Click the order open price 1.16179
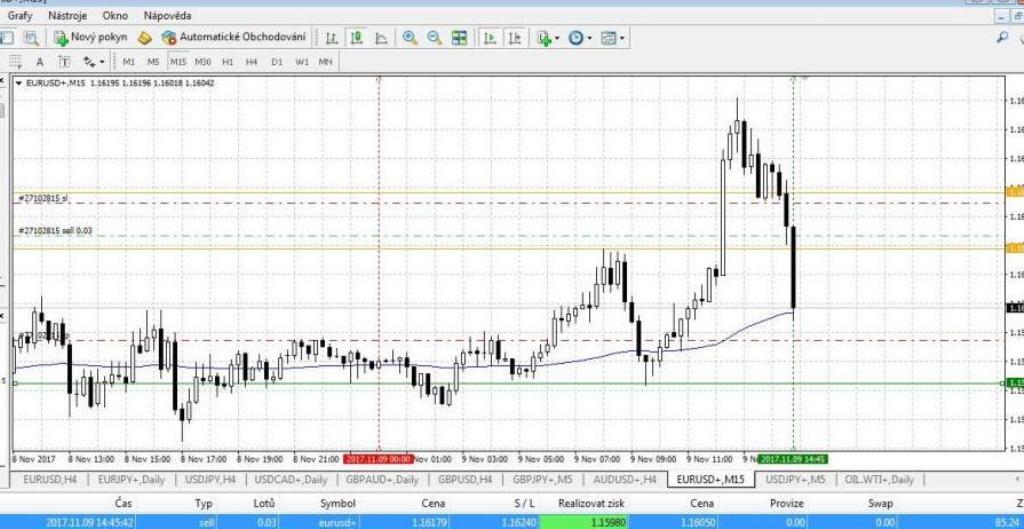1024x529 pixels. (x=430, y=522)
